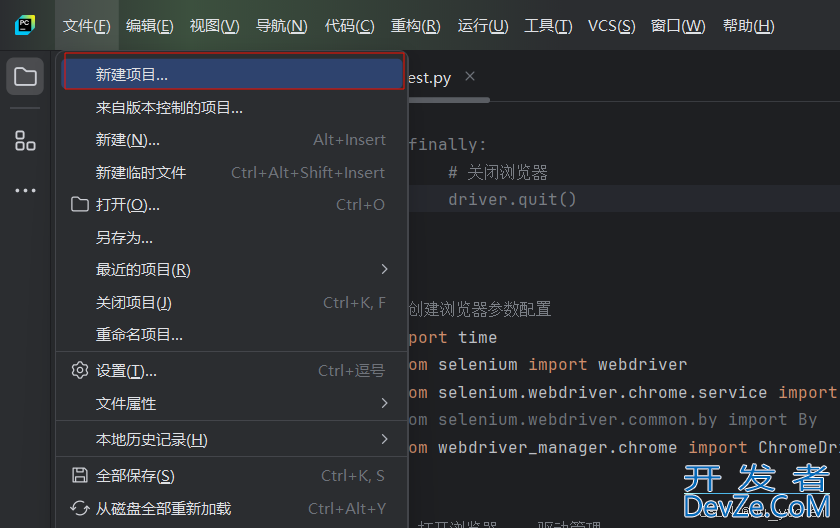Click the save icon beside 全部保存(S)
840x528 pixels.
click(x=80, y=475)
